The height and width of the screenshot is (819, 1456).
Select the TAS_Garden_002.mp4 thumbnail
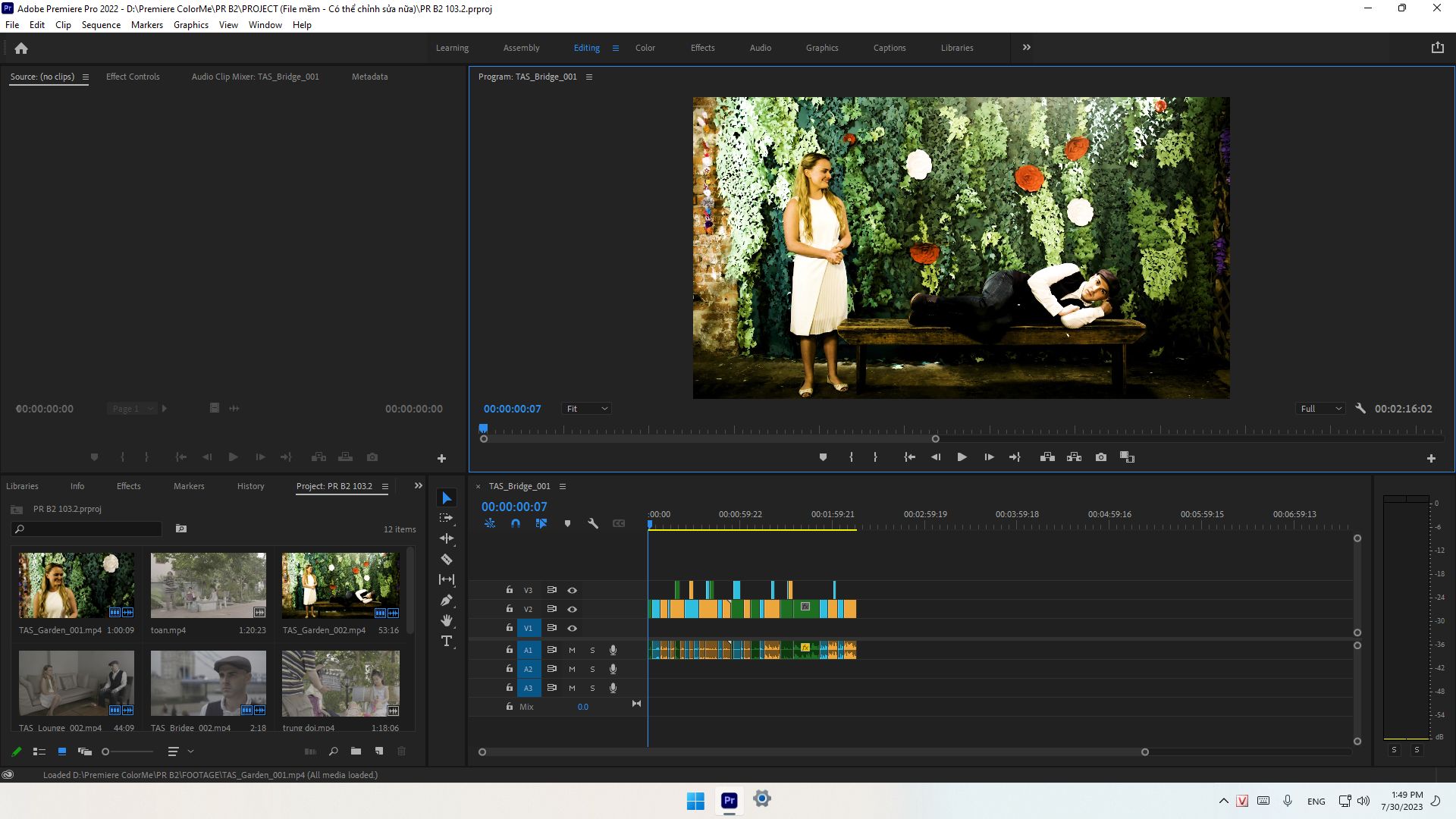[340, 585]
